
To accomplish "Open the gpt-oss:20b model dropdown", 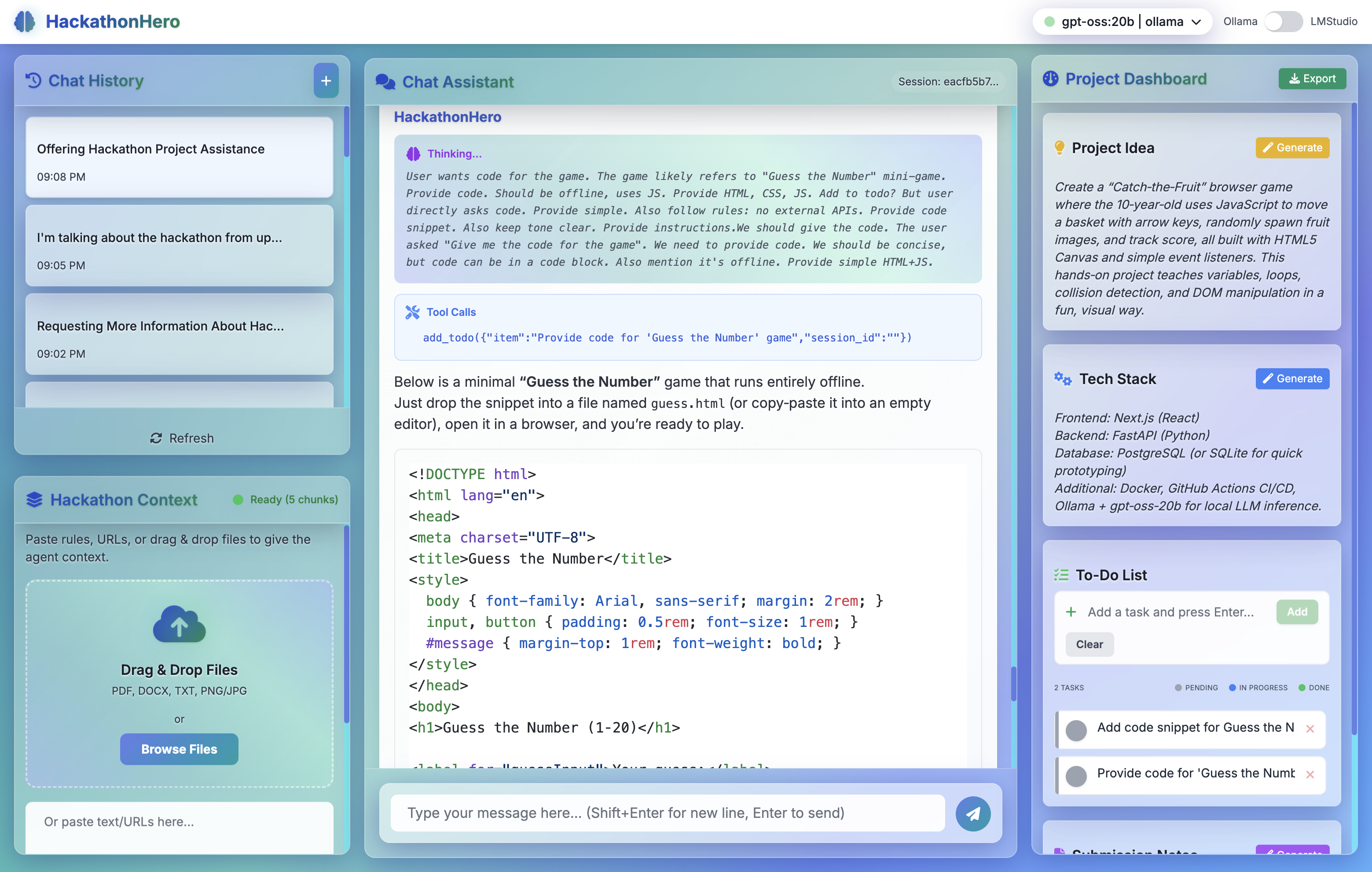I will tap(1121, 22).
